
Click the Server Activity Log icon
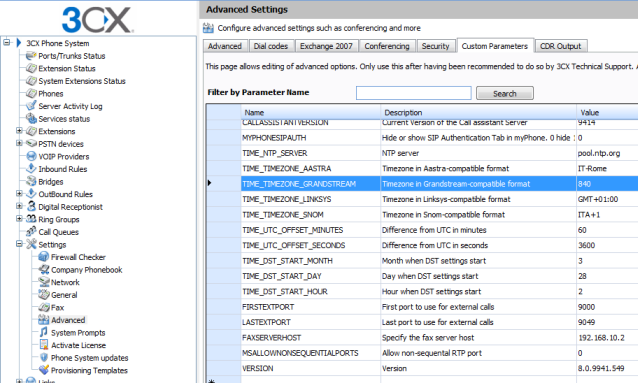(31, 106)
